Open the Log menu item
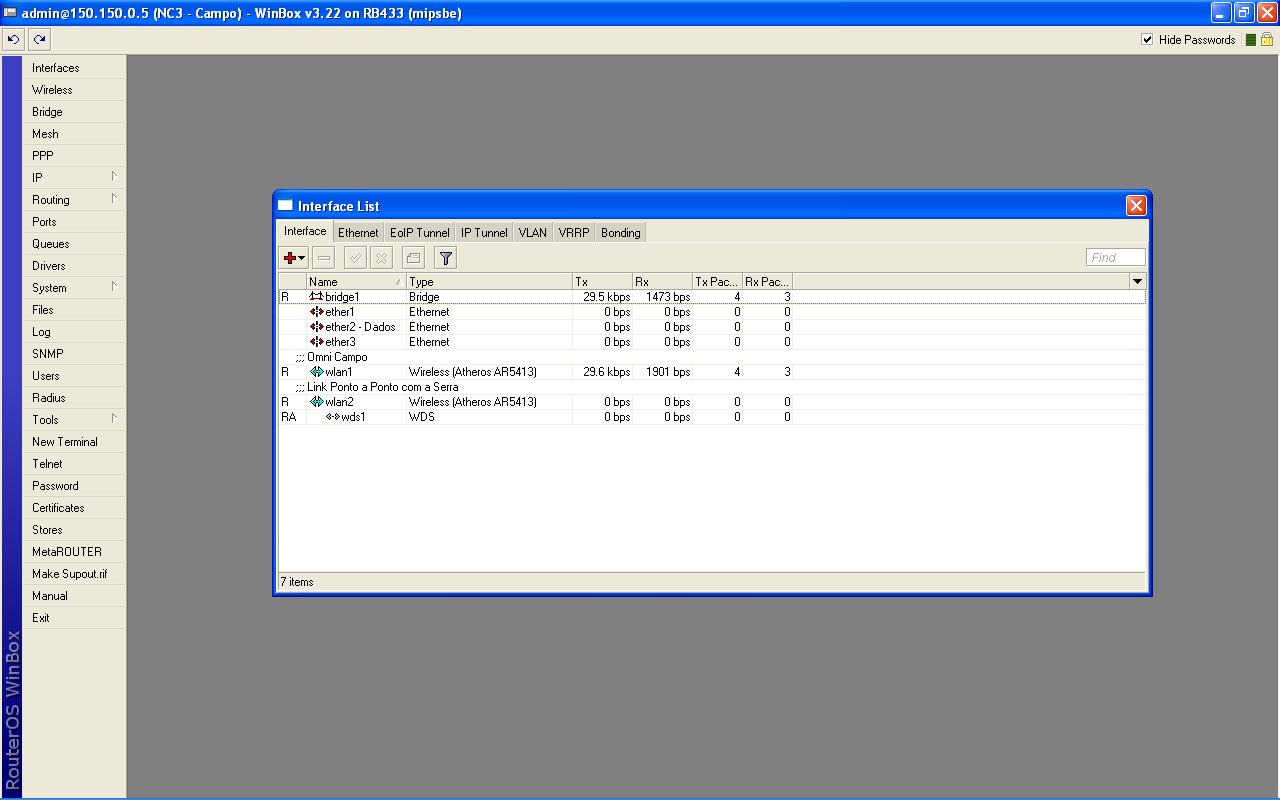 [75, 332]
